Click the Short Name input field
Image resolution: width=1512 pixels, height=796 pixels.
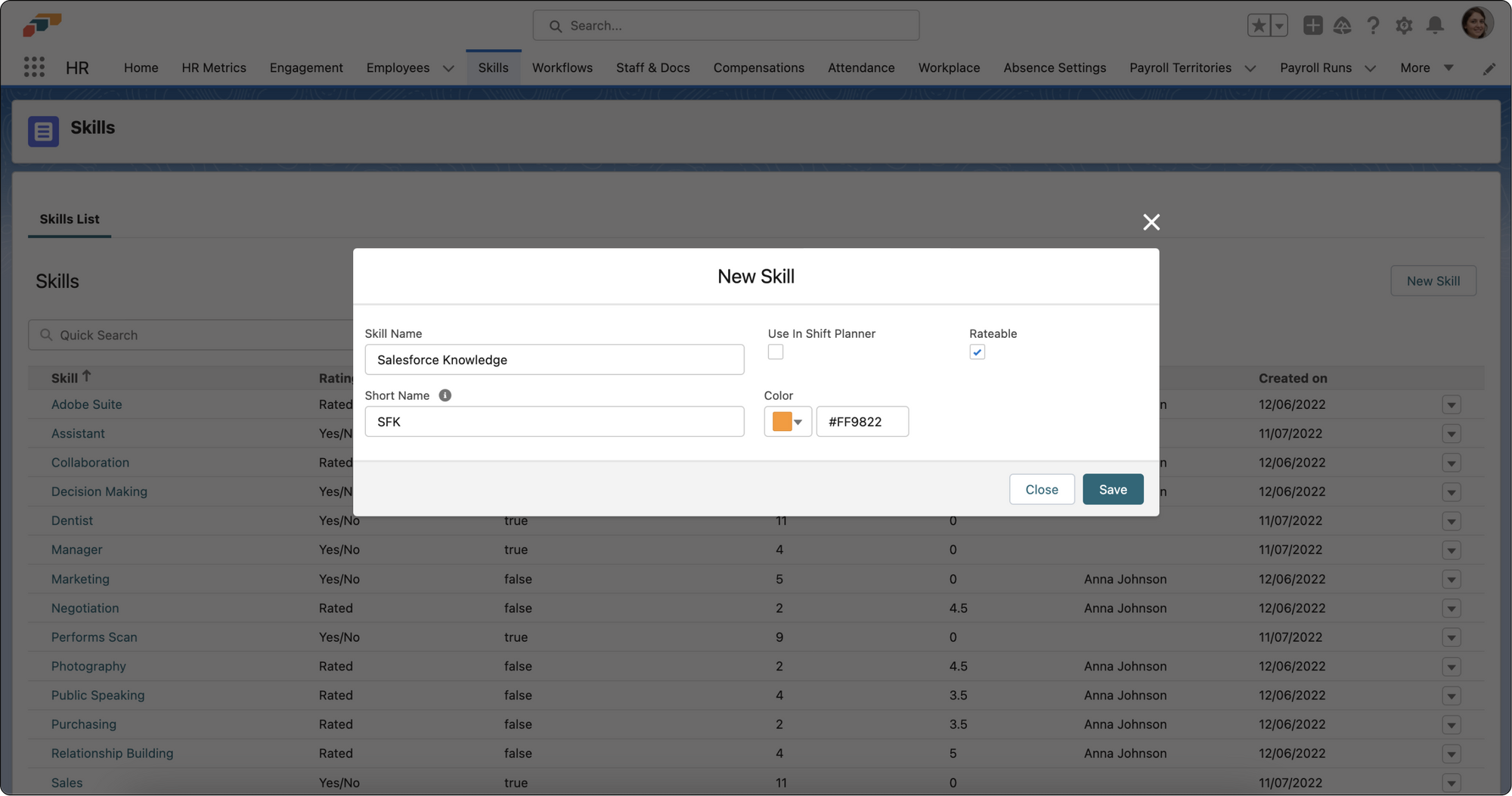[554, 421]
